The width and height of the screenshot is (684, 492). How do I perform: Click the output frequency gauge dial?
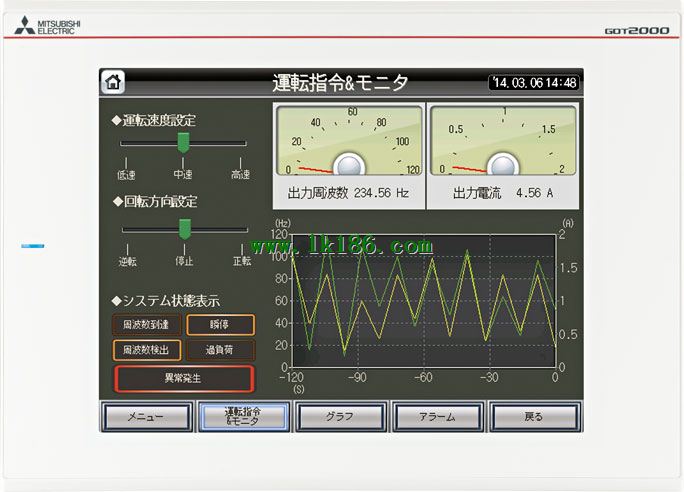point(348,141)
